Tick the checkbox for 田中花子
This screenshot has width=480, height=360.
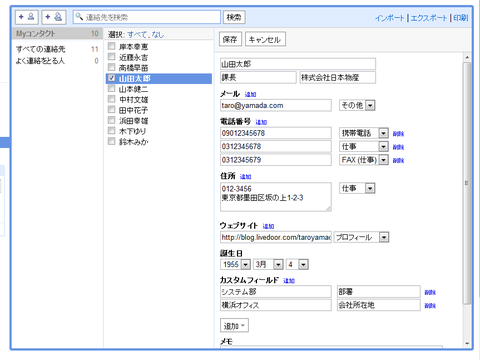(x=111, y=110)
